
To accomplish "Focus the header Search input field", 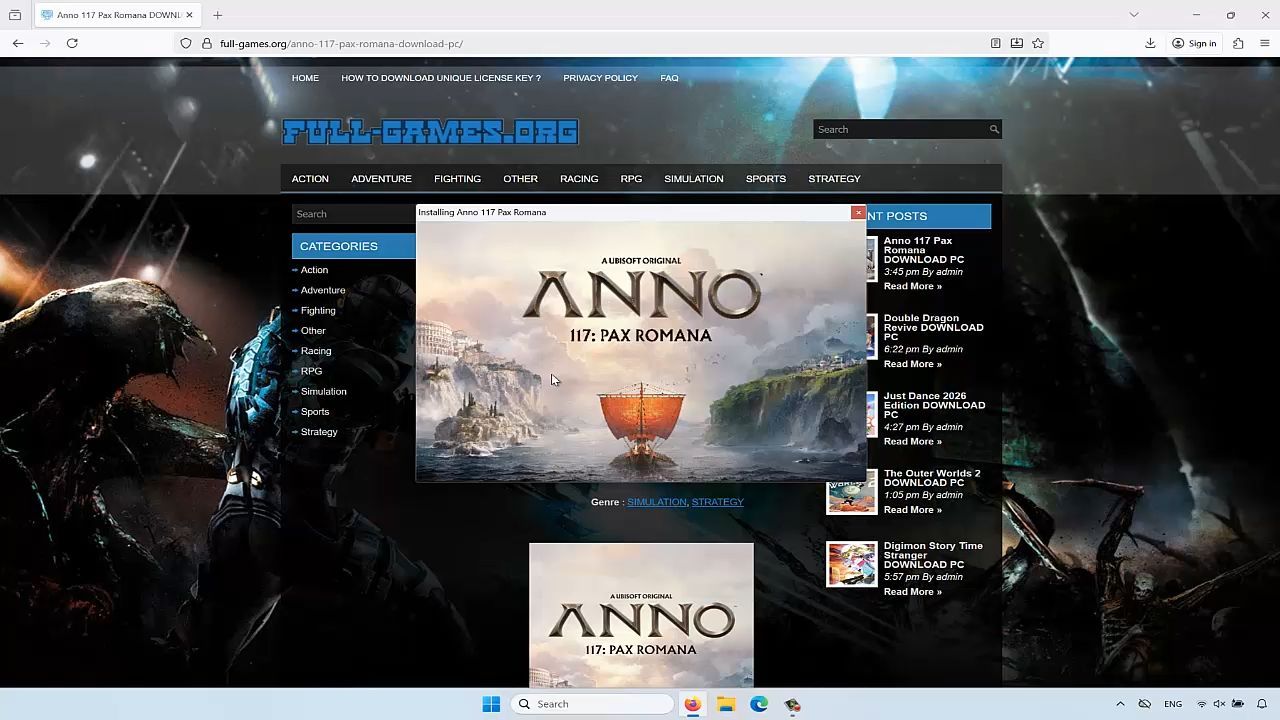I will point(900,129).
